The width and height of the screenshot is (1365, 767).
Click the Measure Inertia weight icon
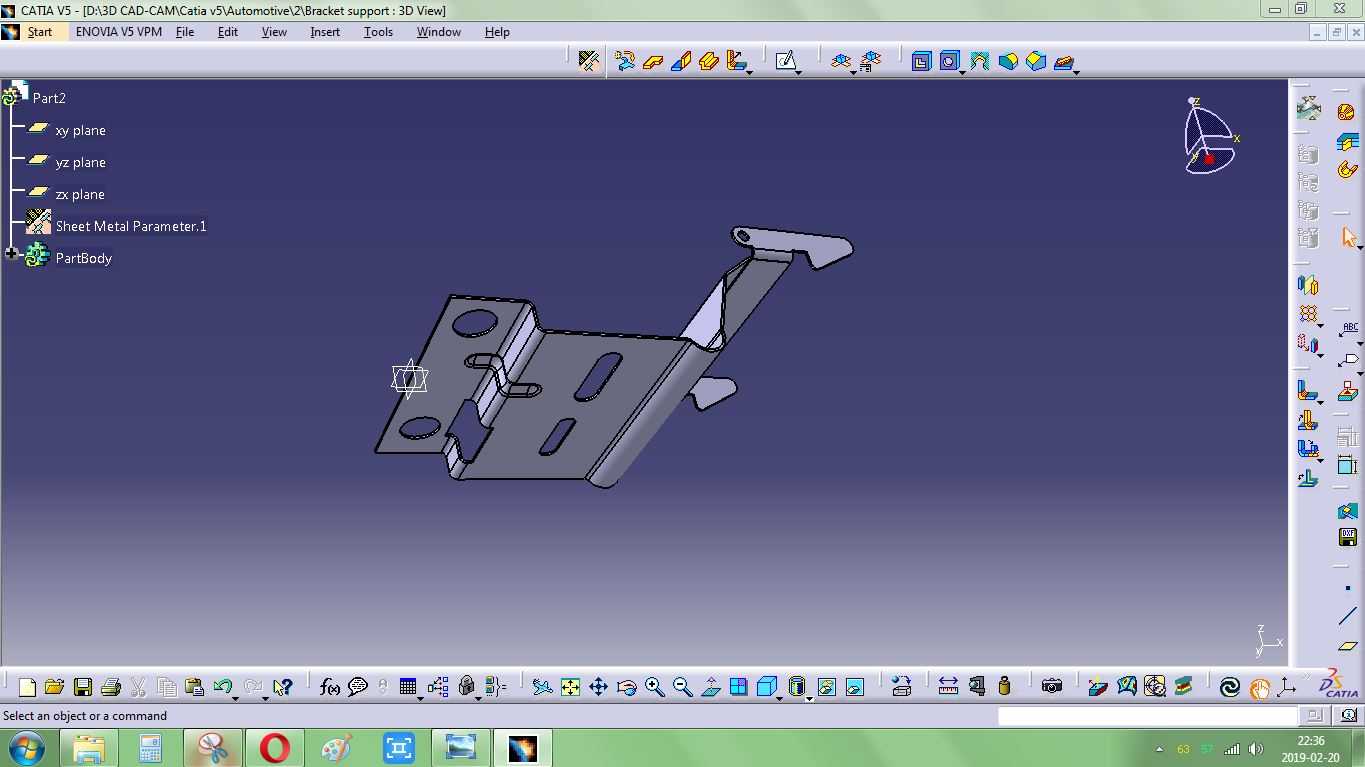[x=1005, y=687]
